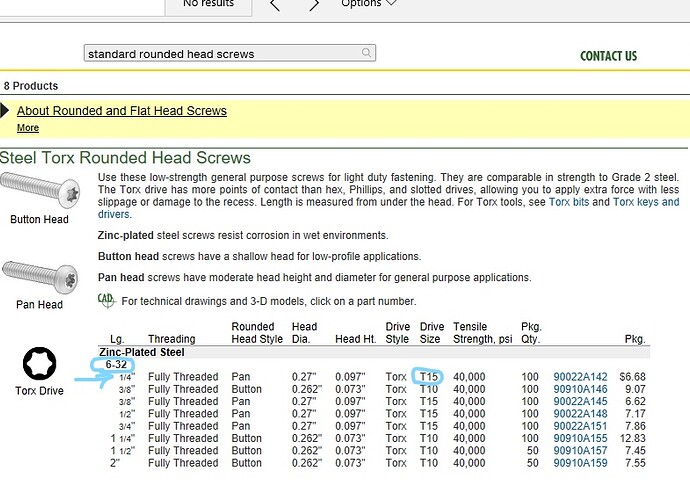
Task: Open part number 90910A155
Action: [x=580, y=438]
